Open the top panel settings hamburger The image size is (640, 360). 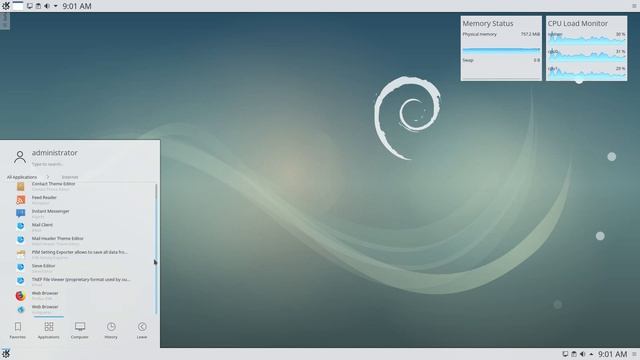tap(634, 6)
